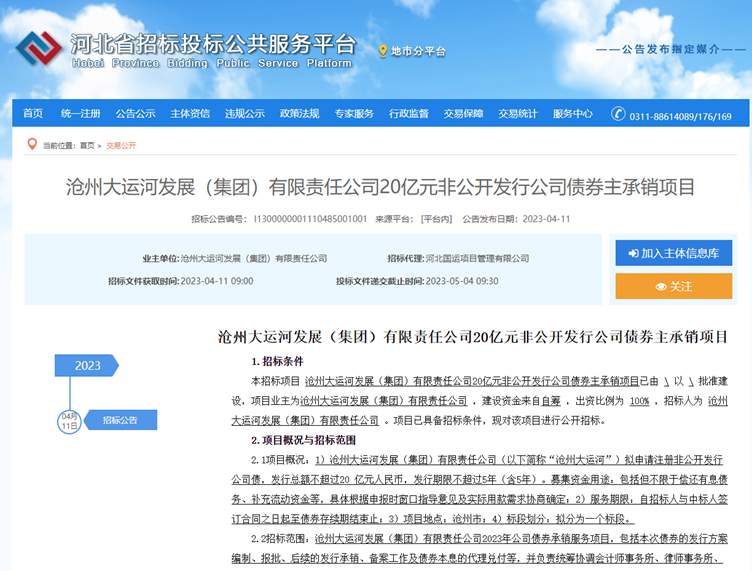
Task: Click the 04月11日 date circle
Action: (69, 420)
